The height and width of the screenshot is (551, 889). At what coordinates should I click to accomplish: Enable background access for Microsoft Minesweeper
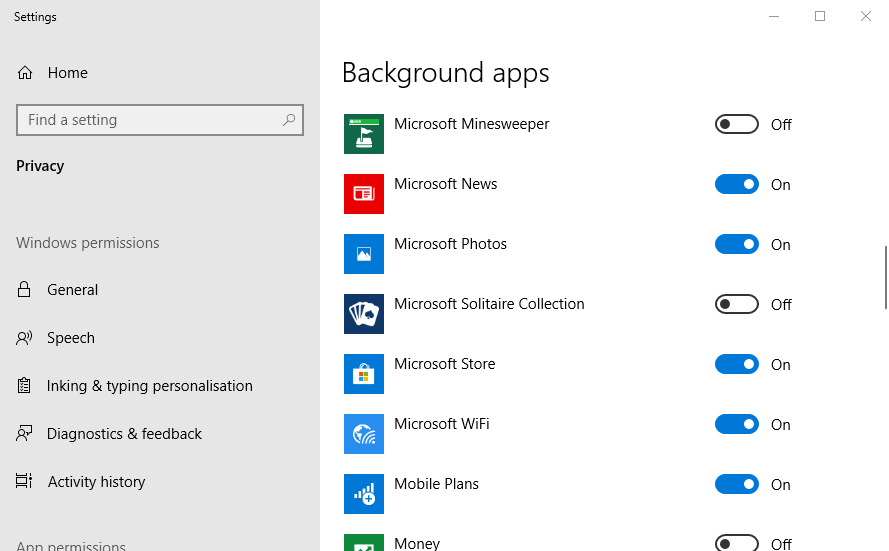tap(737, 124)
